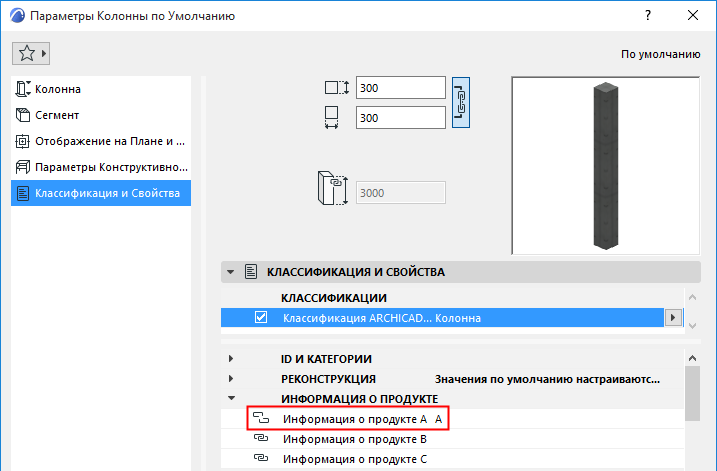The height and width of the screenshot is (471, 717).
Task: Click the classification list icon in the sidebar
Action: pyautogui.click(x=23, y=193)
